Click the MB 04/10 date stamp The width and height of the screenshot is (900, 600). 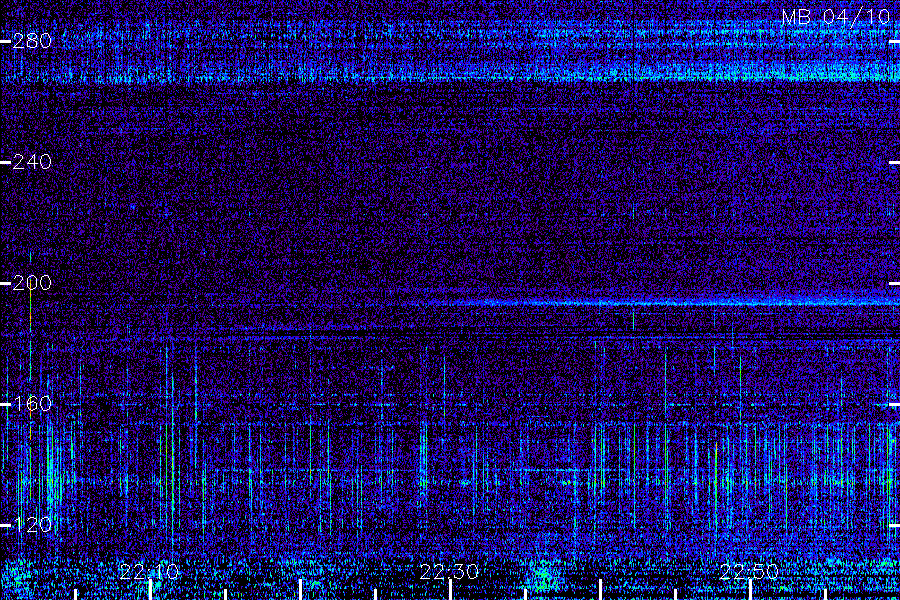836,17
